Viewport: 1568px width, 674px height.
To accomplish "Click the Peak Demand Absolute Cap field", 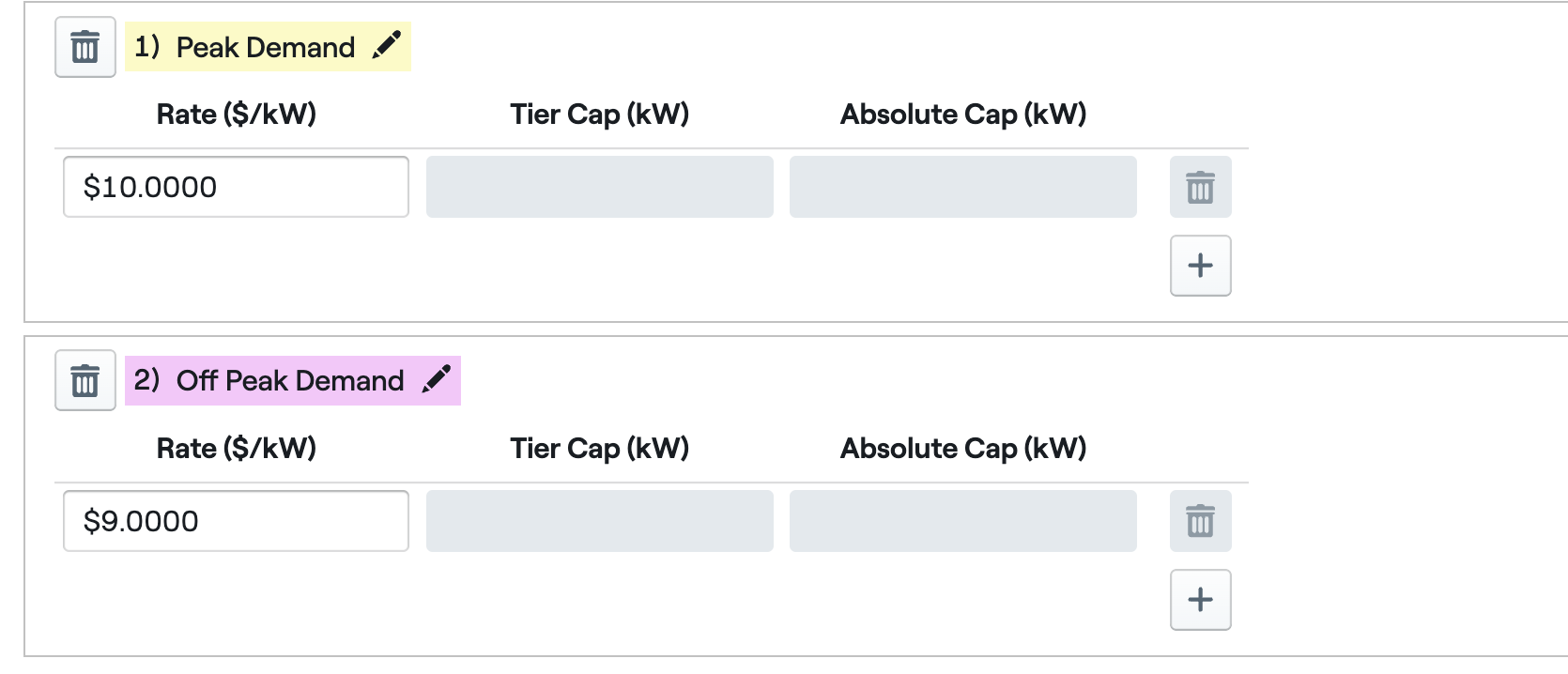I will [x=962, y=187].
